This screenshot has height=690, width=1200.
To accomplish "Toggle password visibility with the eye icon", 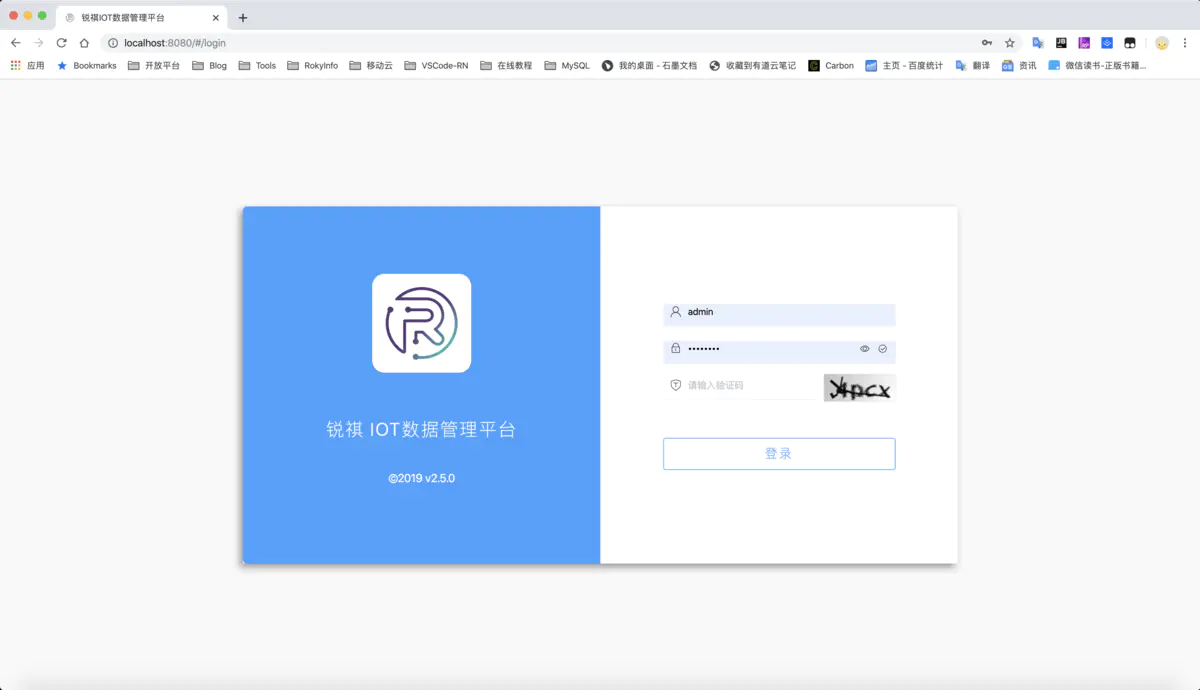I will coord(865,349).
